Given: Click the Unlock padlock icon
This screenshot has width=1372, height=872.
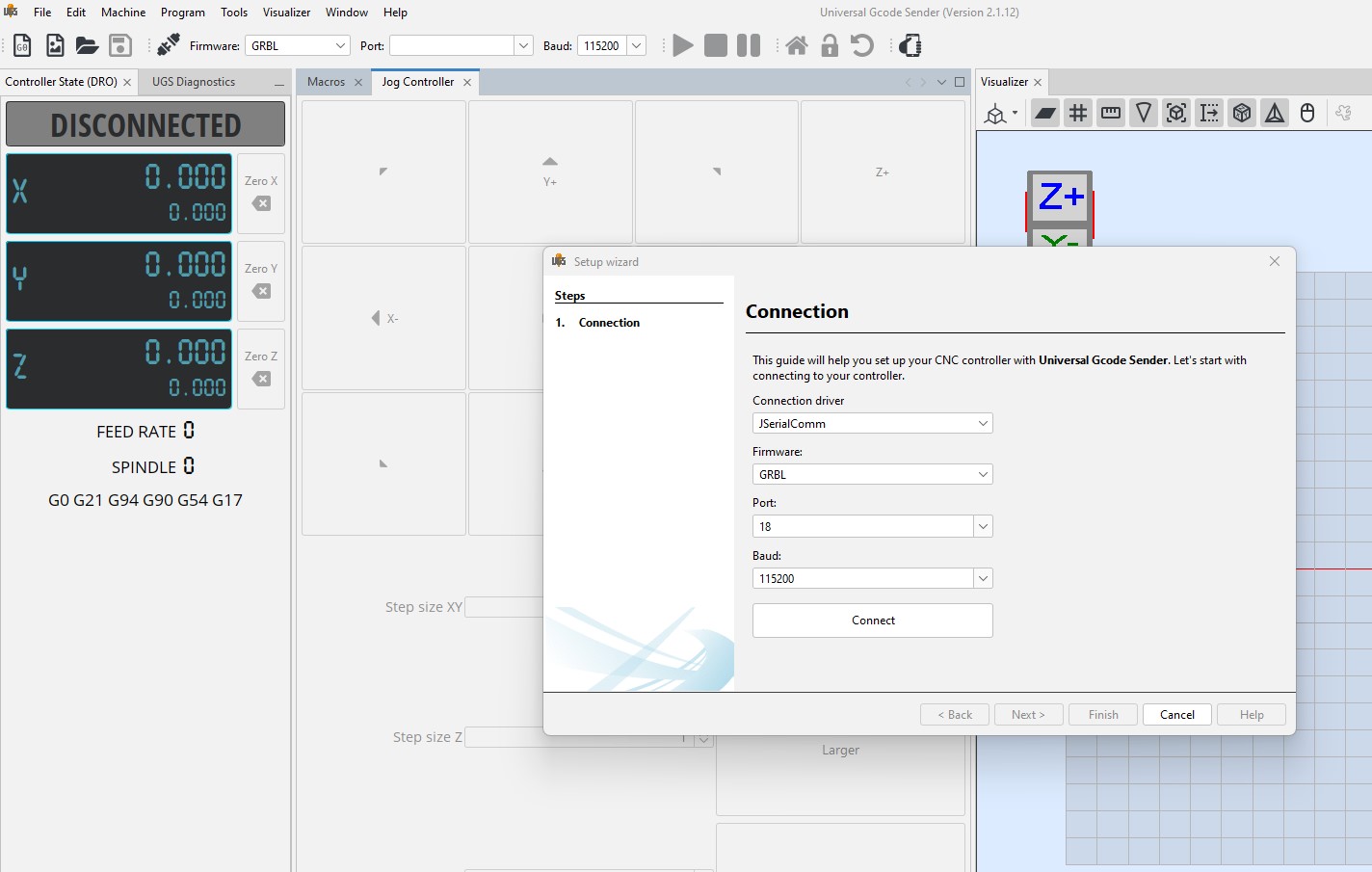Looking at the screenshot, I should [830, 45].
